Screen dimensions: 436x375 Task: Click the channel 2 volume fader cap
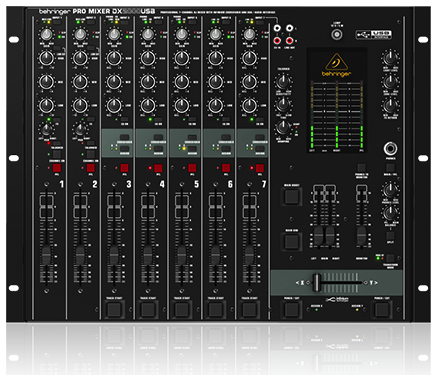(x=80, y=255)
